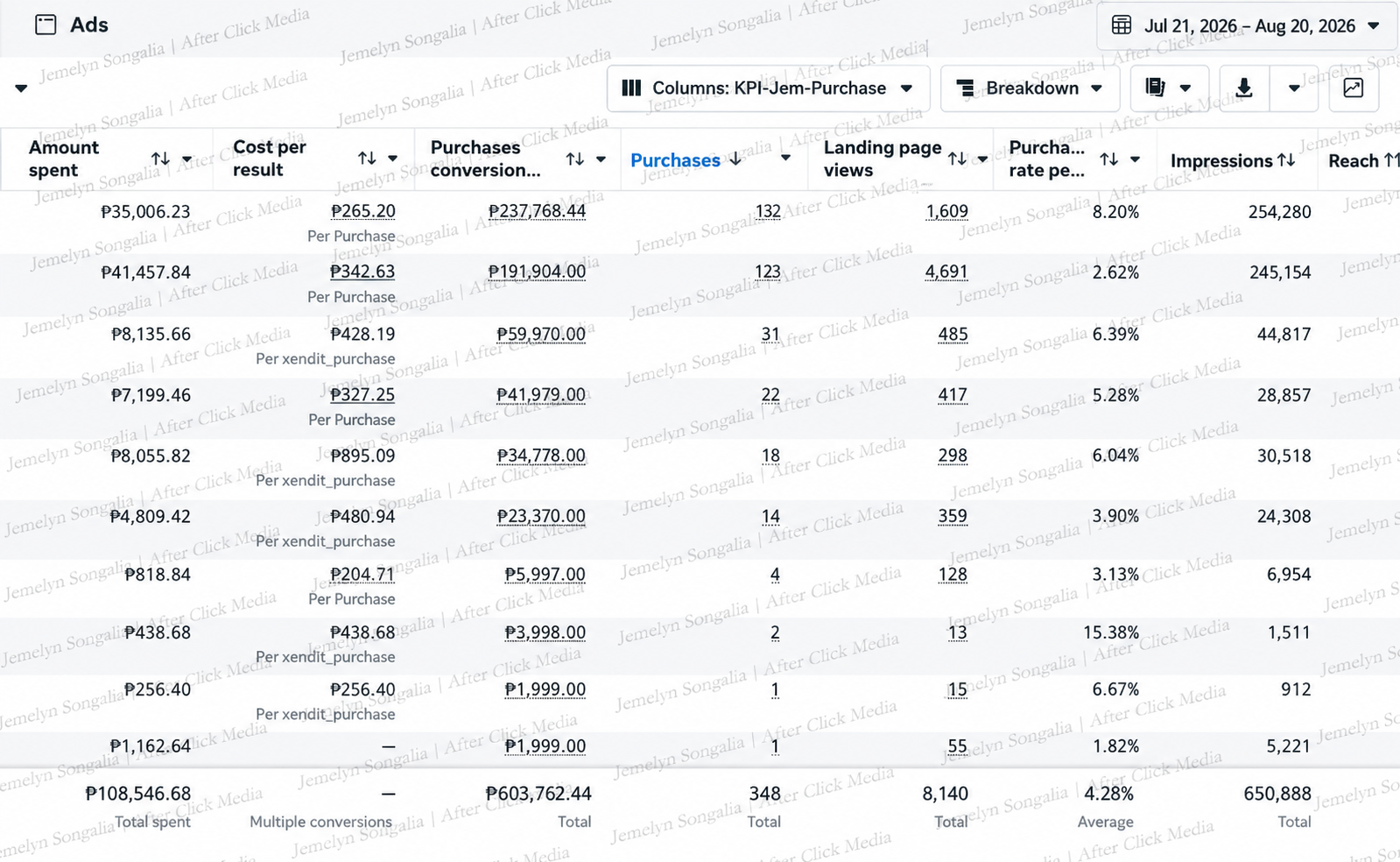The height and width of the screenshot is (862, 1400).
Task: Click the Columns bars icon
Action: click(x=631, y=88)
